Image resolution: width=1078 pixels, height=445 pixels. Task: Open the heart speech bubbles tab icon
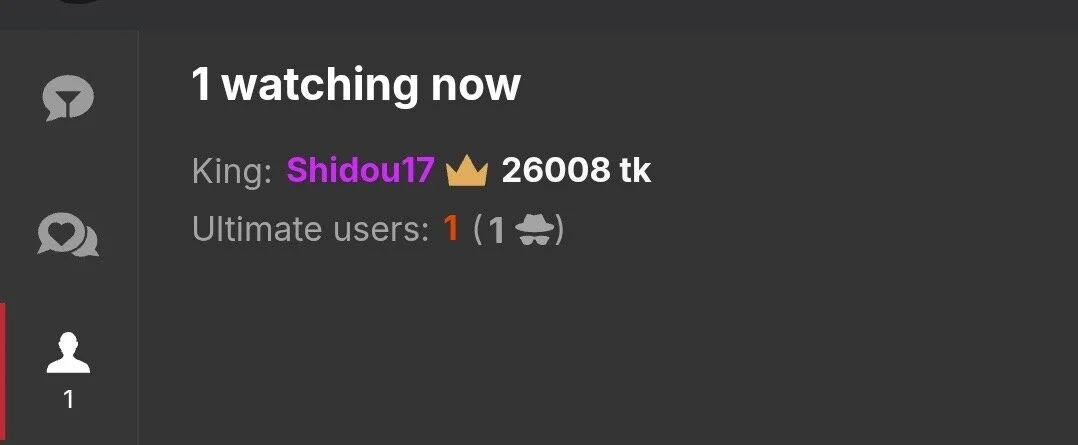click(x=68, y=235)
